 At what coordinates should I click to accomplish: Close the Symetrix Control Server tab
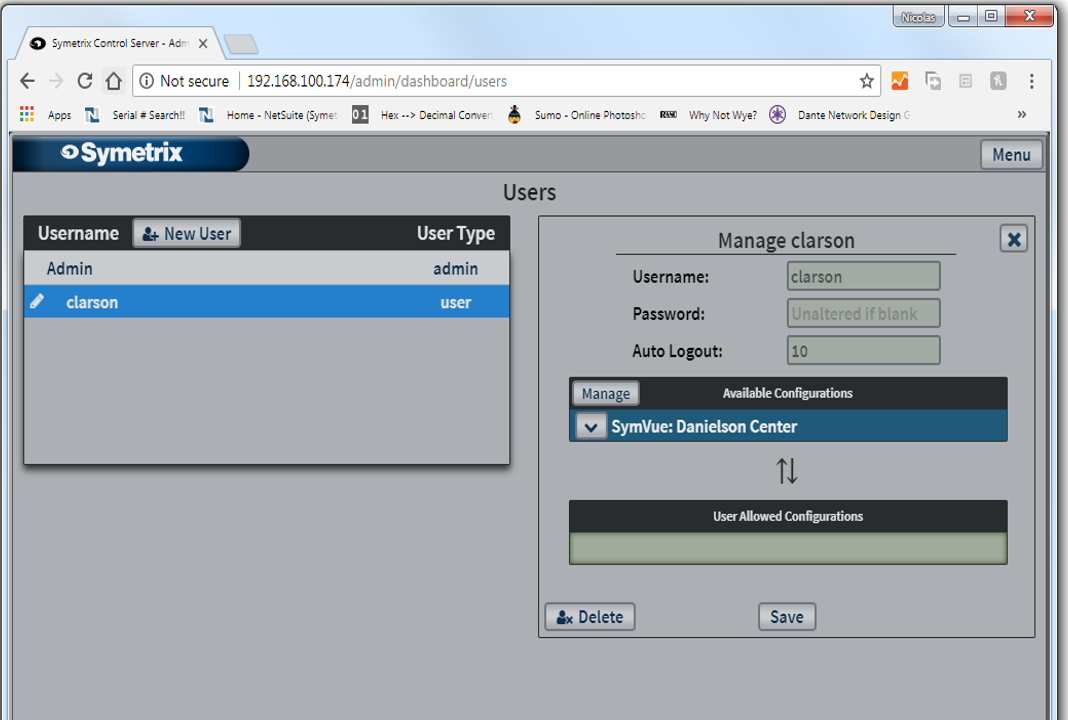(x=203, y=44)
